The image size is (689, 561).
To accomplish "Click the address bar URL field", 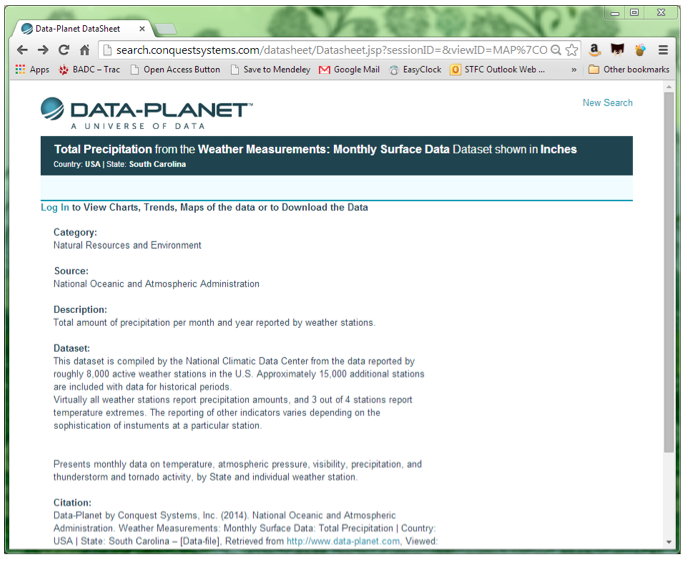I will point(332,50).
